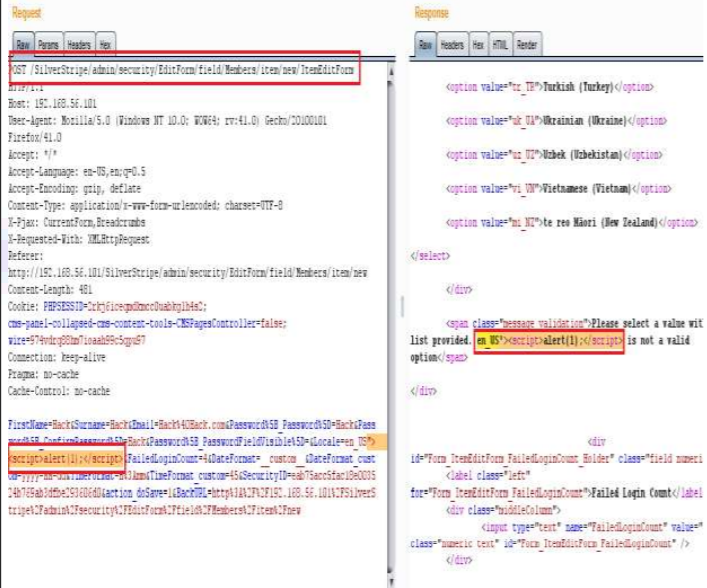This screenshot has width=707, height=588.
Task: Open the Response Headers tab
Action: [453, 46]
